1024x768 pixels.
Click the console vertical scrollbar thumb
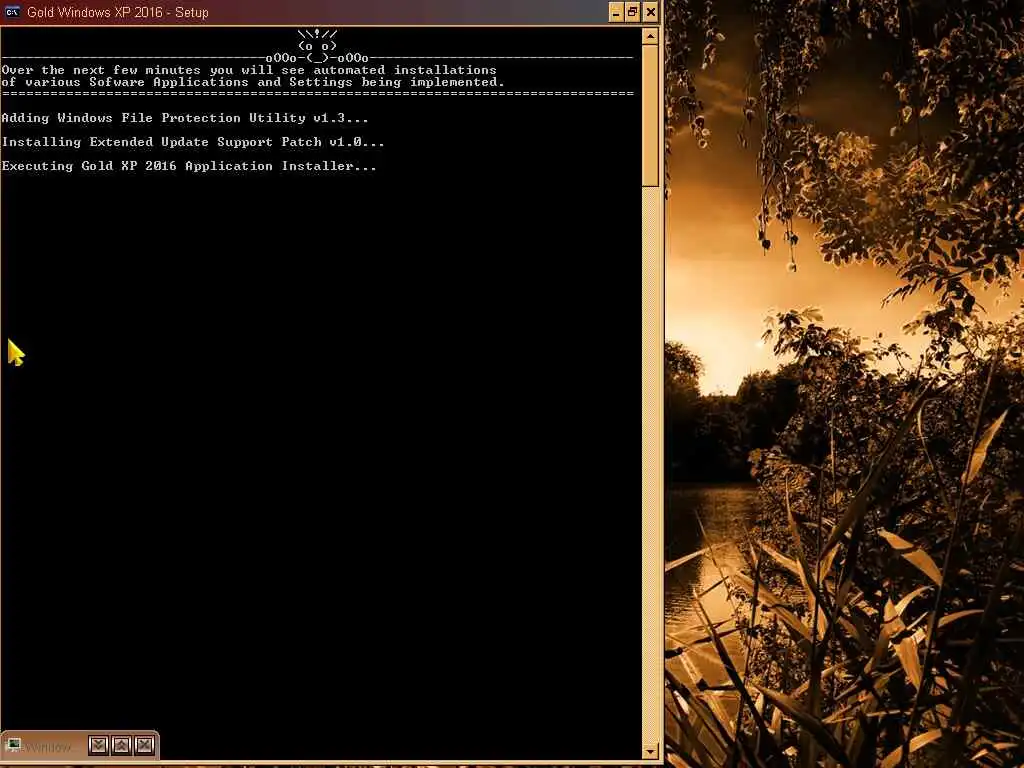click(x=650, y=116)
